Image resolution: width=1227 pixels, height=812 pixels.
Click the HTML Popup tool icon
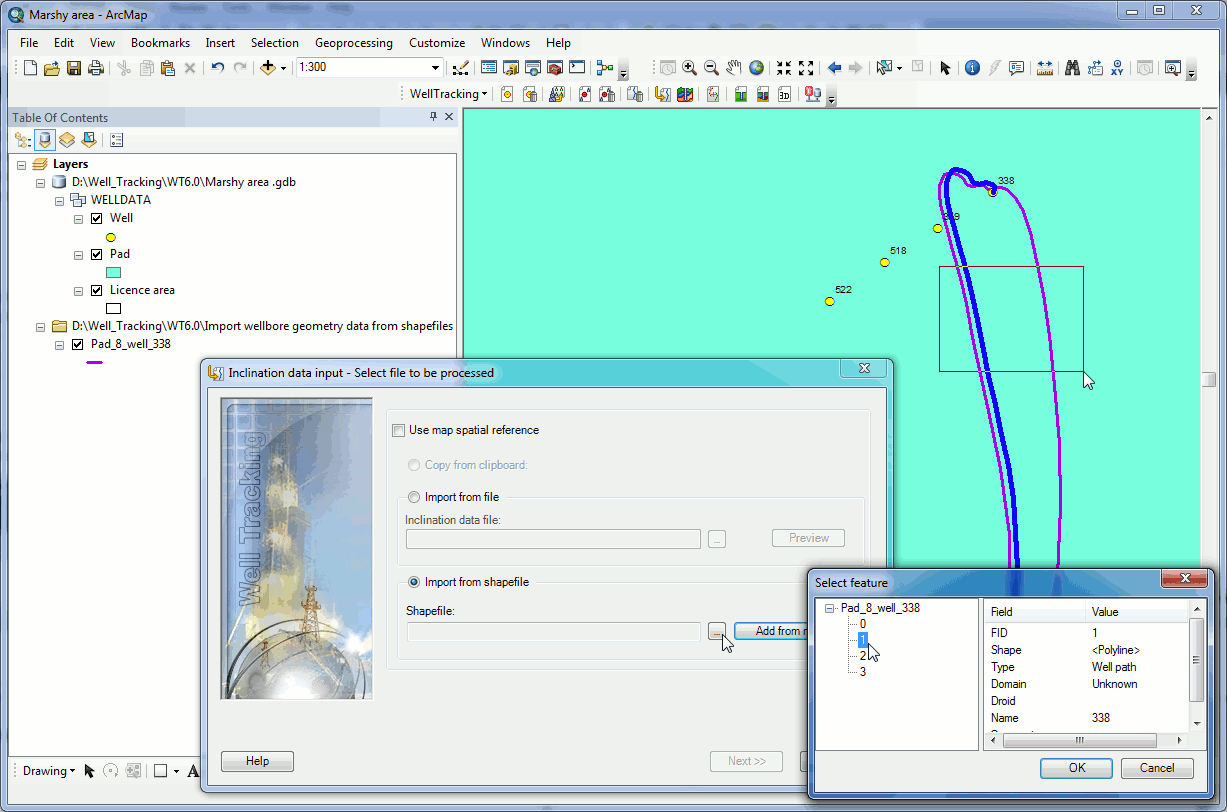pos(1017,68)
